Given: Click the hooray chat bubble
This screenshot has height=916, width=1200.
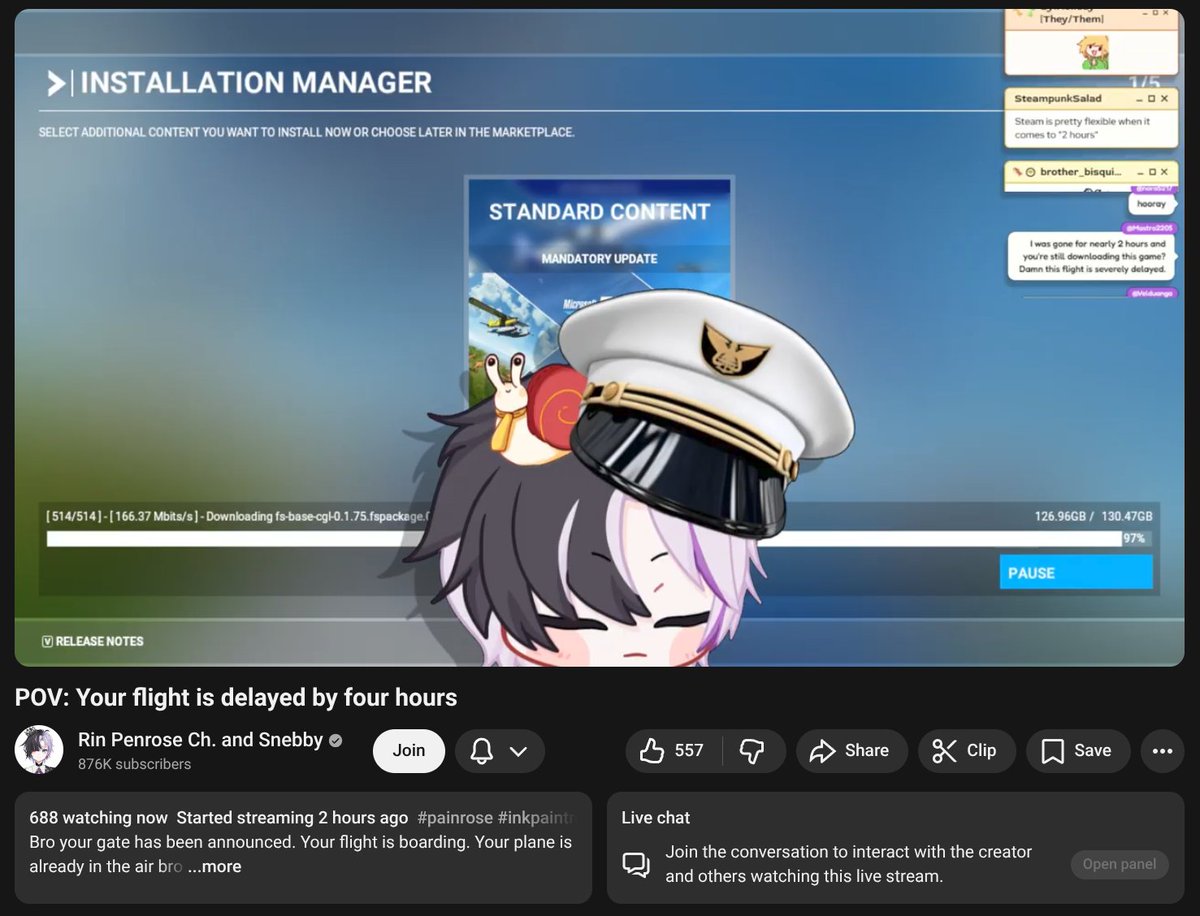Looking at the screenshot, I should click(x=1151, y=204).
